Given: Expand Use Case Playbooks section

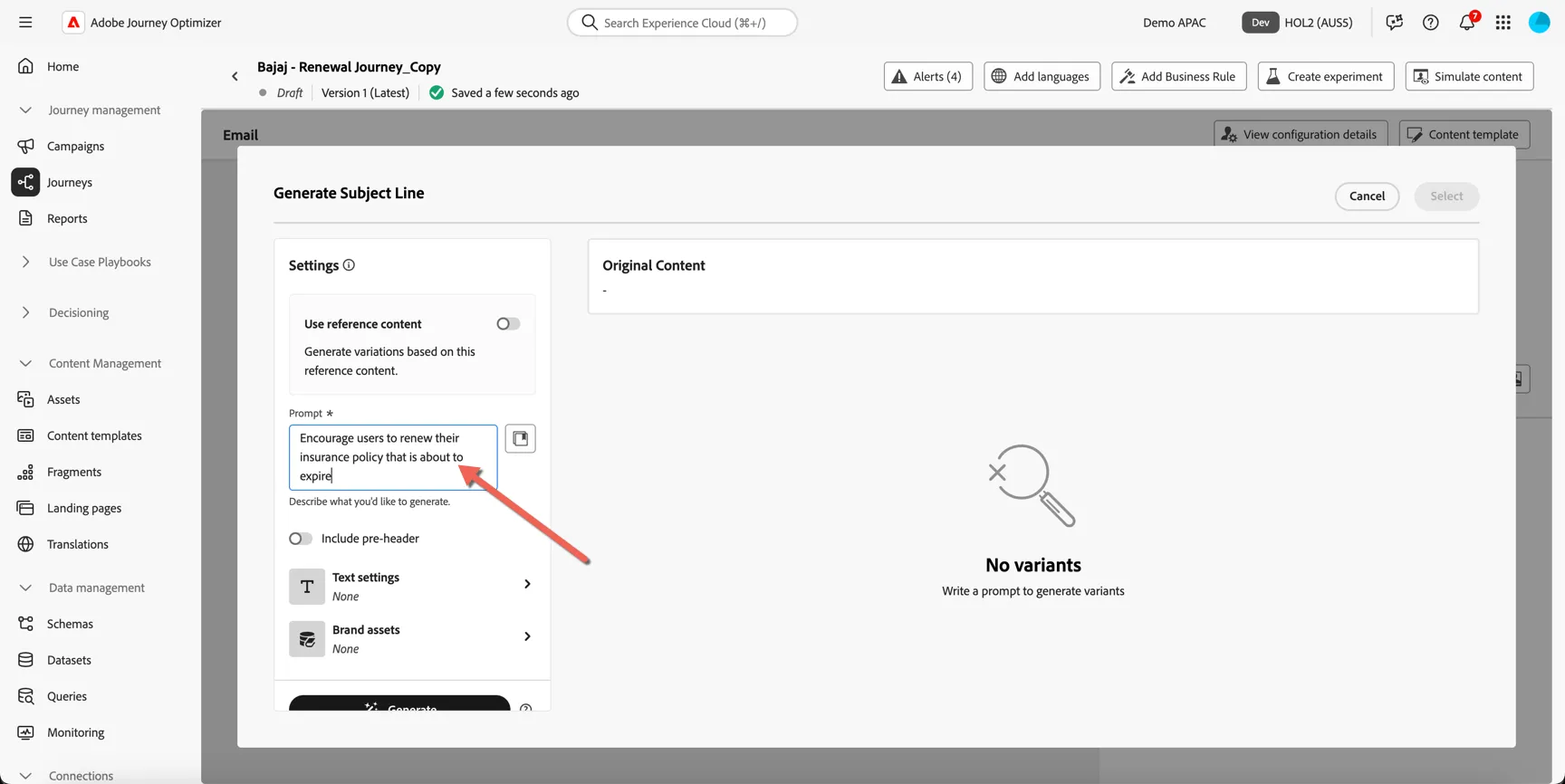Looking at the screenshot, I should pos(25,263).
